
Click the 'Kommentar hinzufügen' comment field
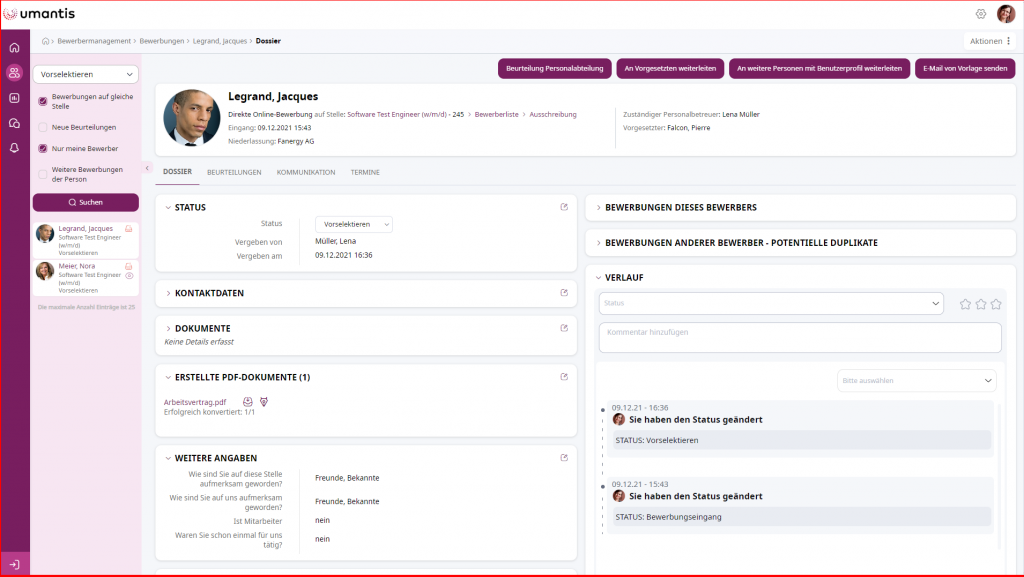pyautogui.click(x=799, y=337)
